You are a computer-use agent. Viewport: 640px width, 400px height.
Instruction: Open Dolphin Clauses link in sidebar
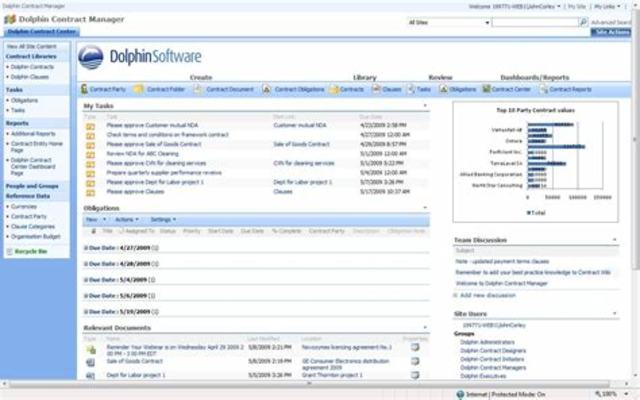30,77
